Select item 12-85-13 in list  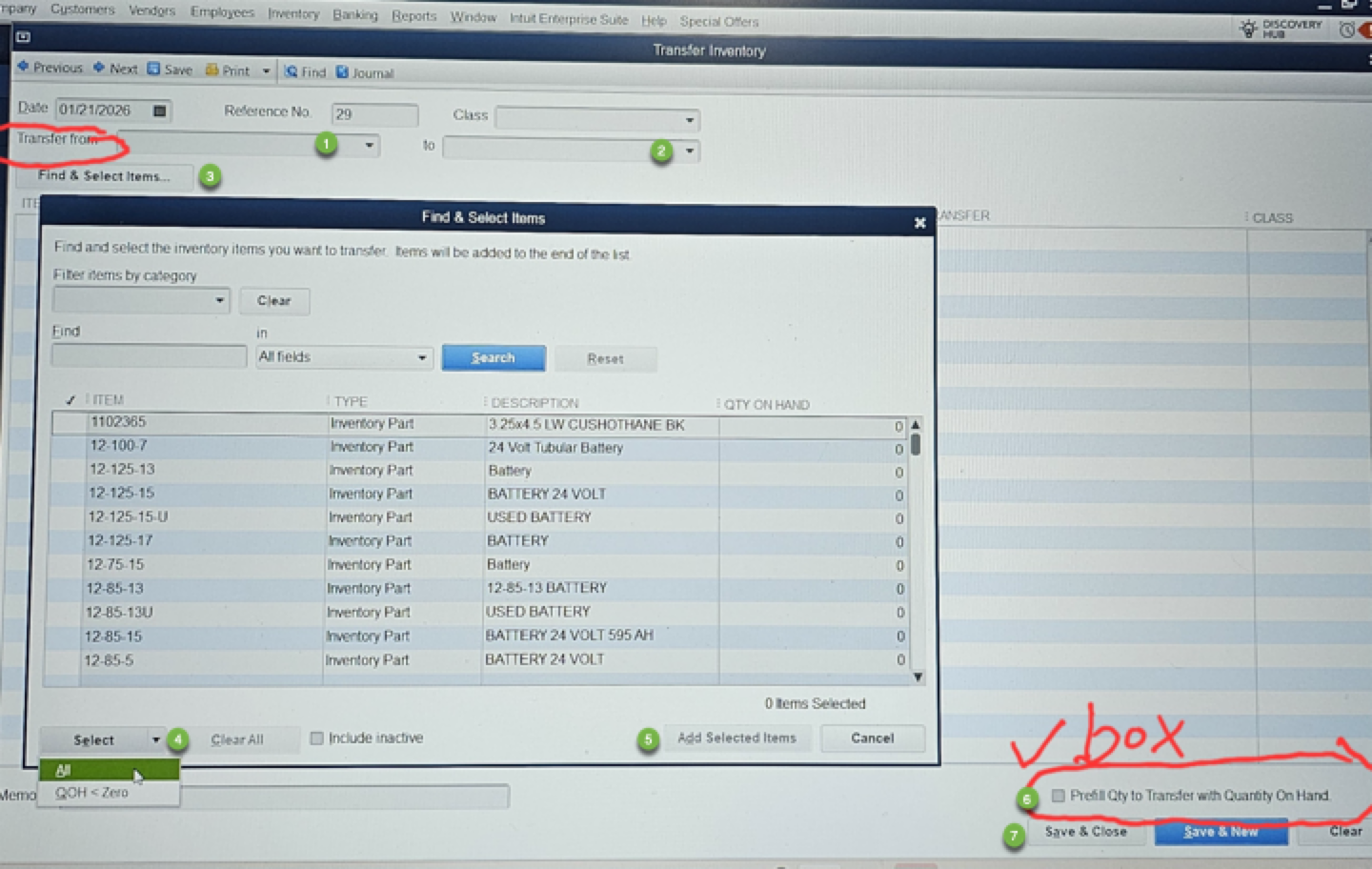[x=114, y=589]
